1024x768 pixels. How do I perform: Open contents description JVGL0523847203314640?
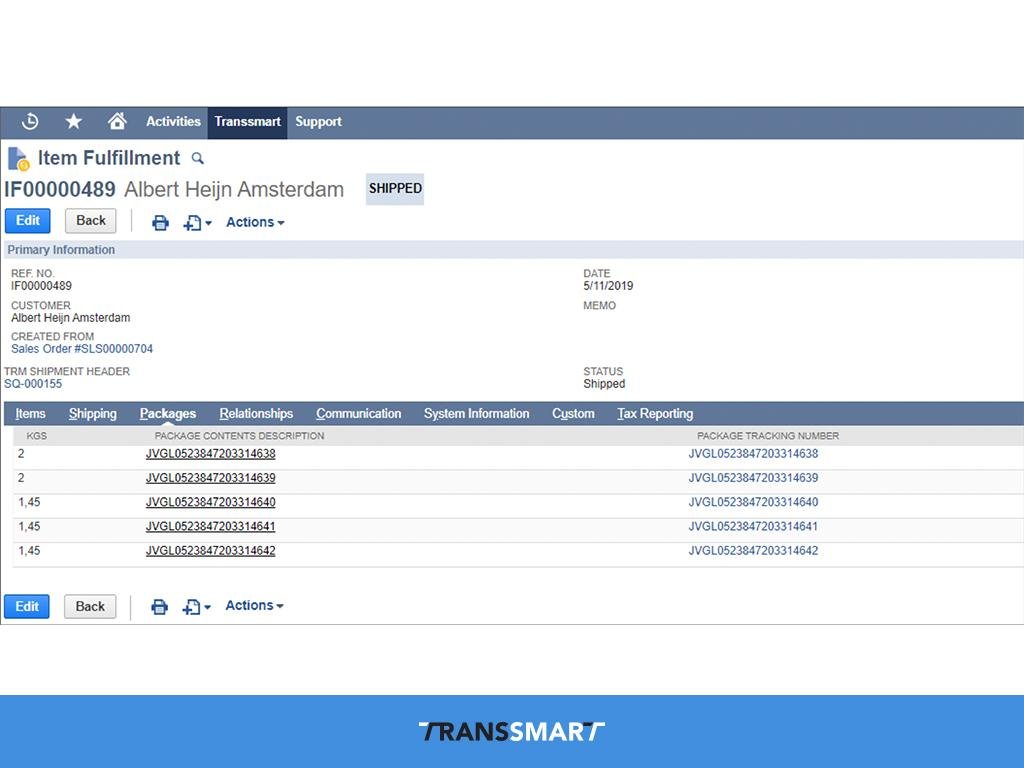tap(210, 502)
